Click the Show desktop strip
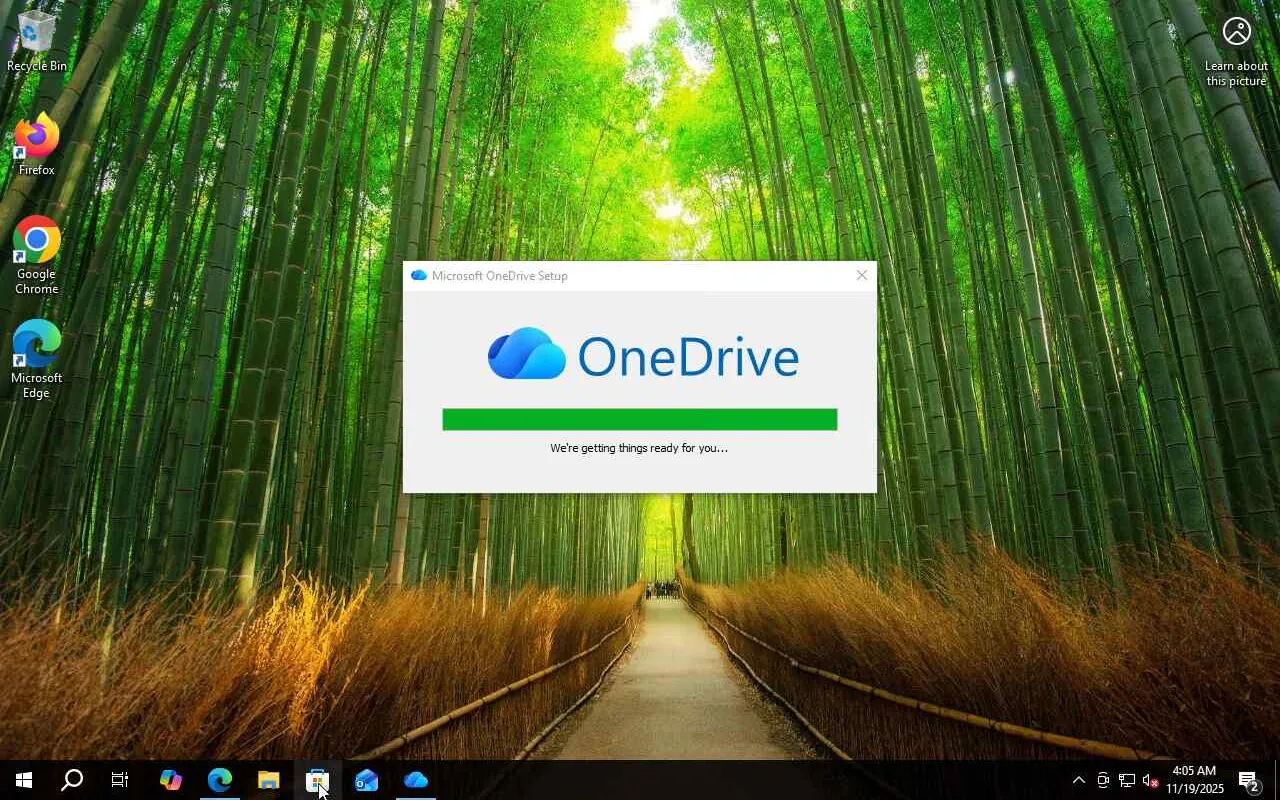Viewport: 1280px width, 800px height. pyautogui.click(x=1276, y=780)
